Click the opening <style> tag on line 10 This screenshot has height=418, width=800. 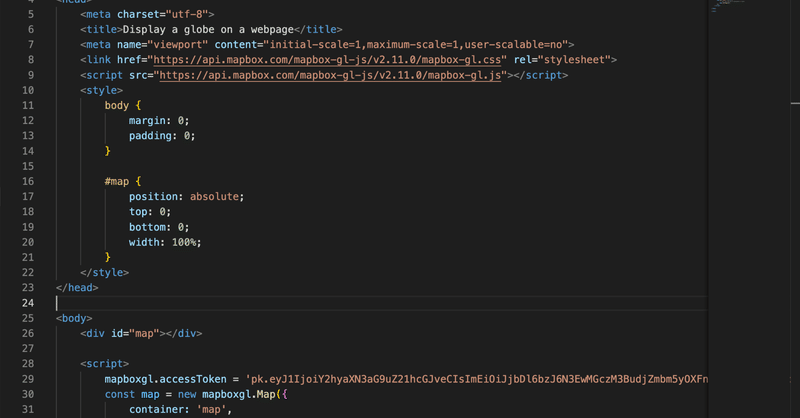(x=102, y=90)
